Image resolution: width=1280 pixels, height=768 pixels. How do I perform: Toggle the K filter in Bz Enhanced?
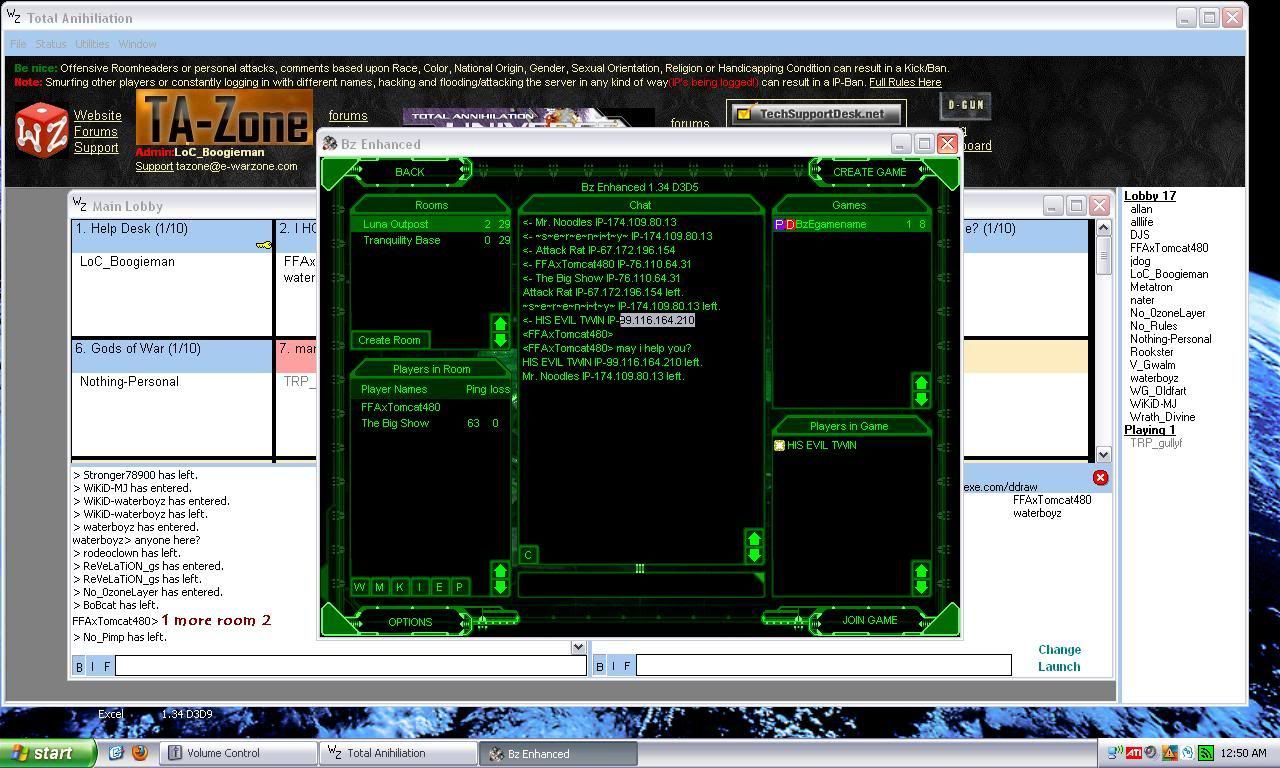click(x=400, y=587)
